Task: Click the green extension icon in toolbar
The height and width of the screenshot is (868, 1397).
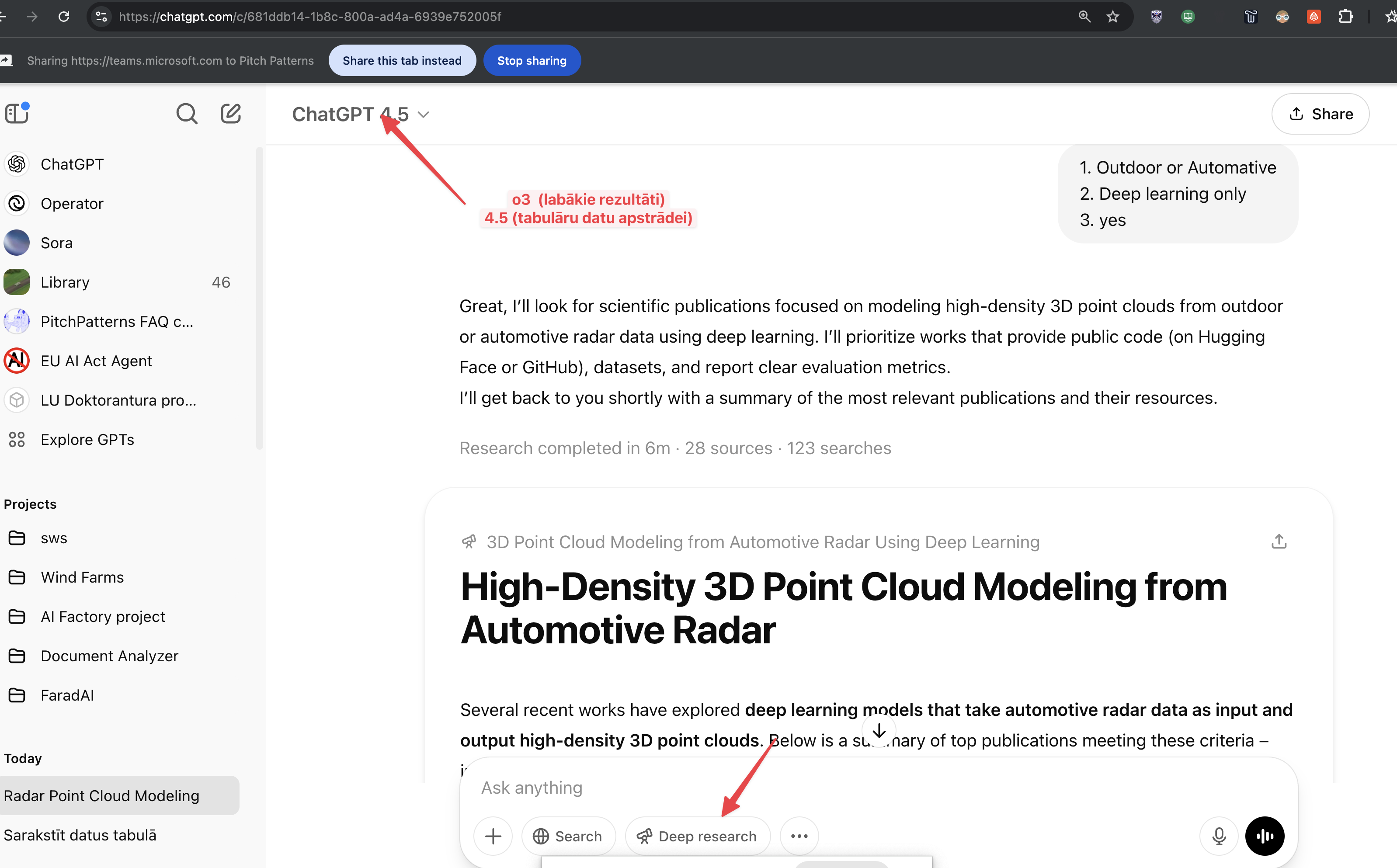Action: pyautogui.click(x=1188, y=17)
